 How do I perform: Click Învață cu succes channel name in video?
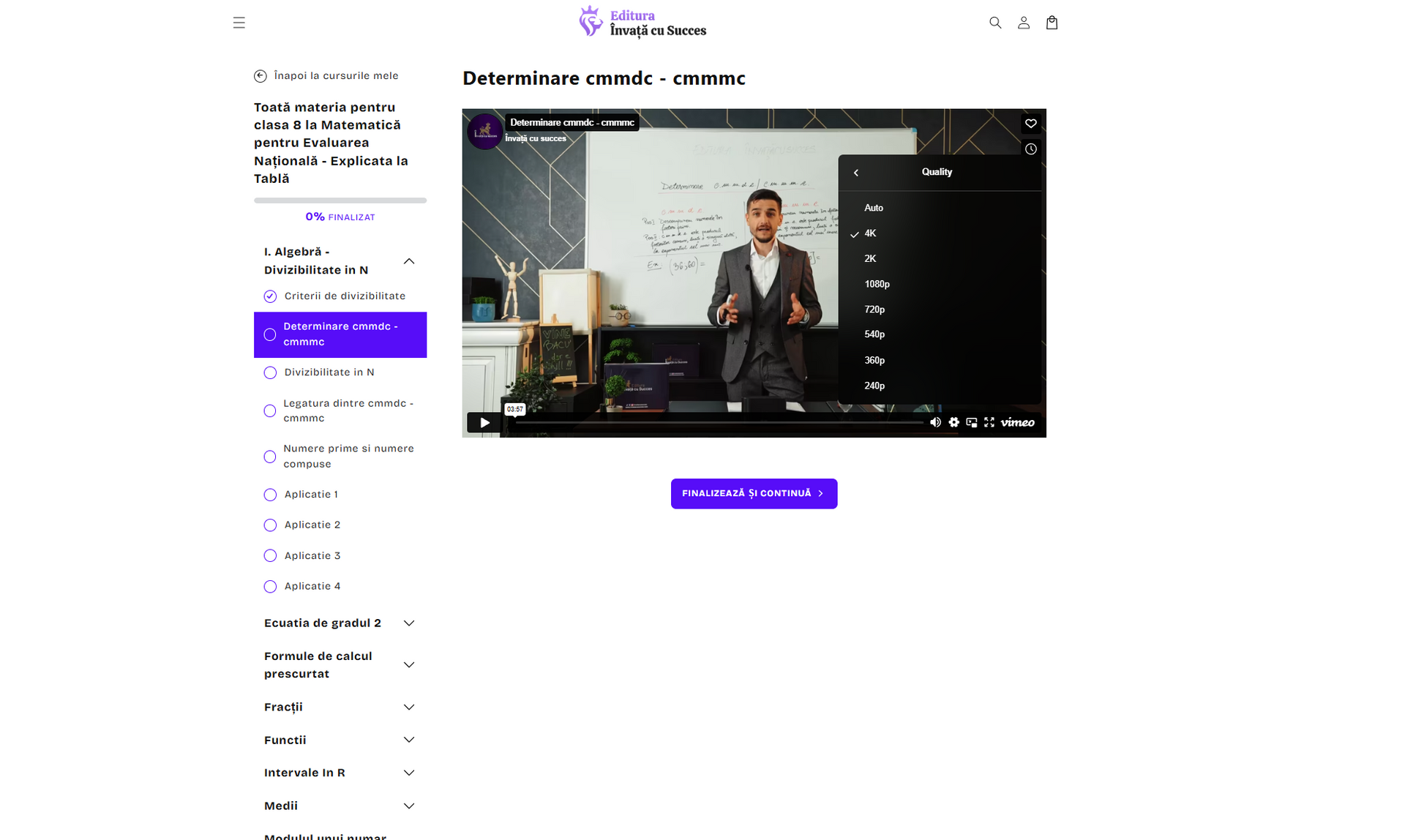[x=535, y=139]
